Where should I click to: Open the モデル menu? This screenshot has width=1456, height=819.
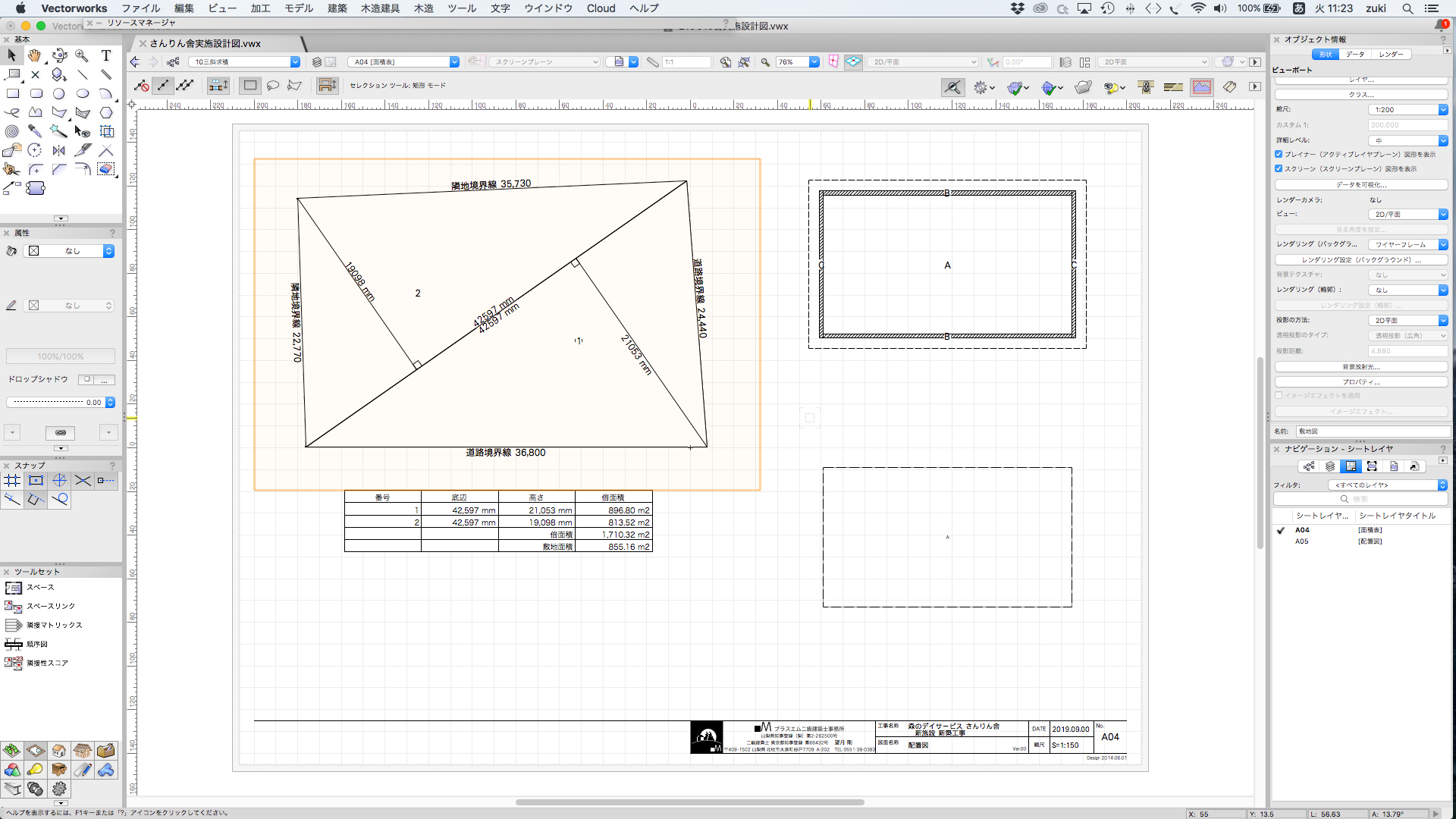point(299,8)
